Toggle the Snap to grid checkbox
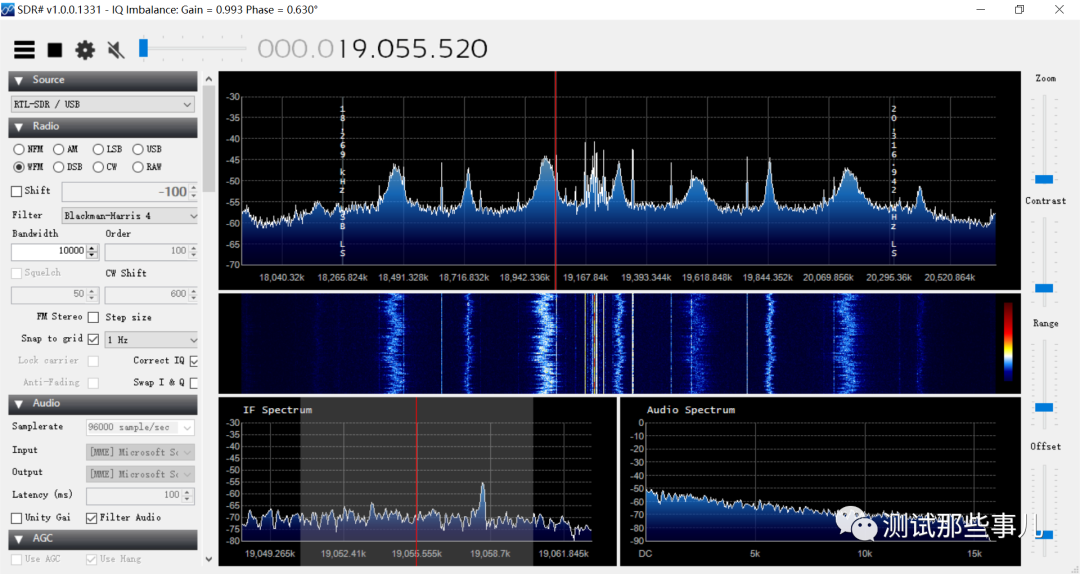 [x=93, y=339]
